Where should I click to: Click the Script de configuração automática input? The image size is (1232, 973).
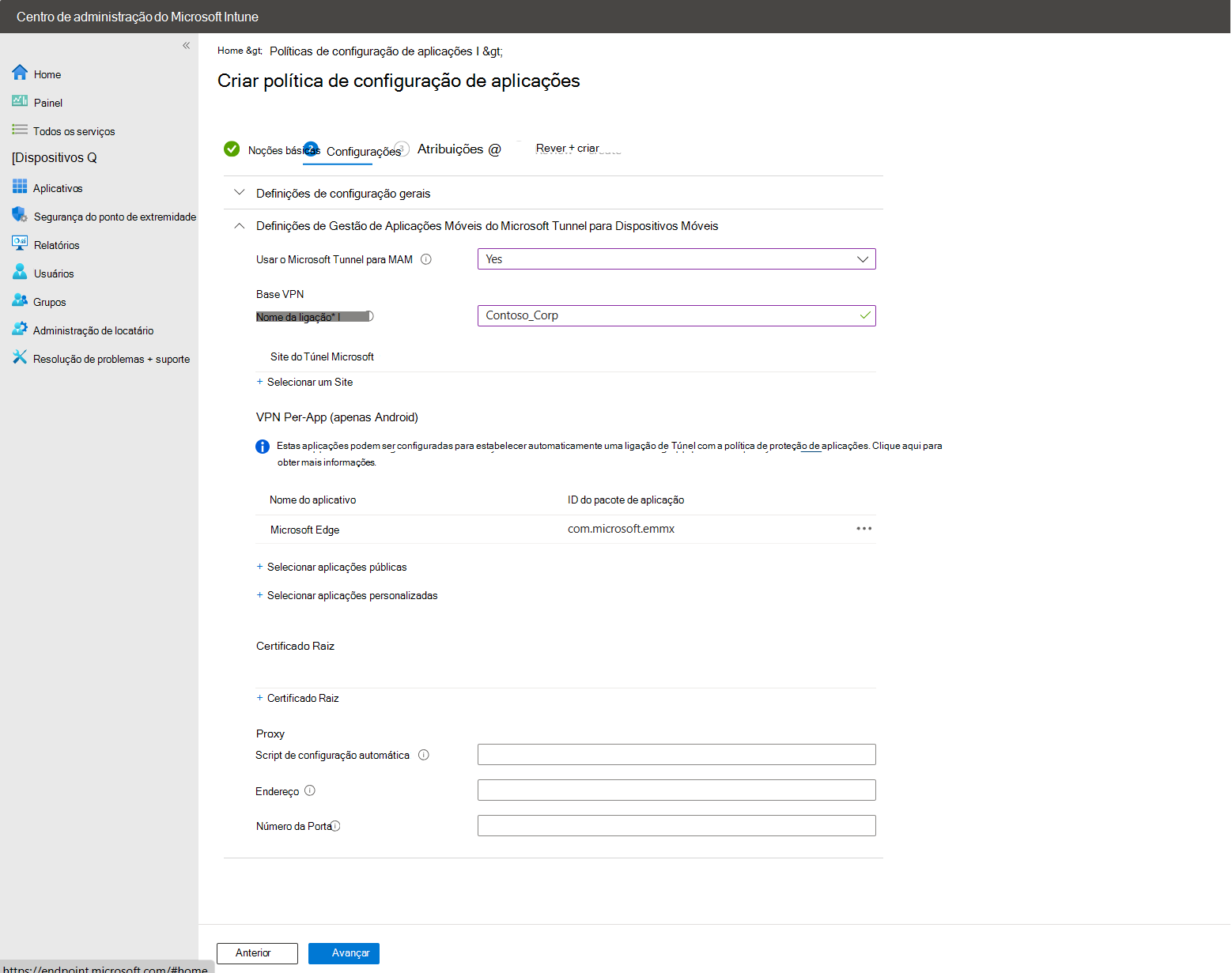[676, 755]
